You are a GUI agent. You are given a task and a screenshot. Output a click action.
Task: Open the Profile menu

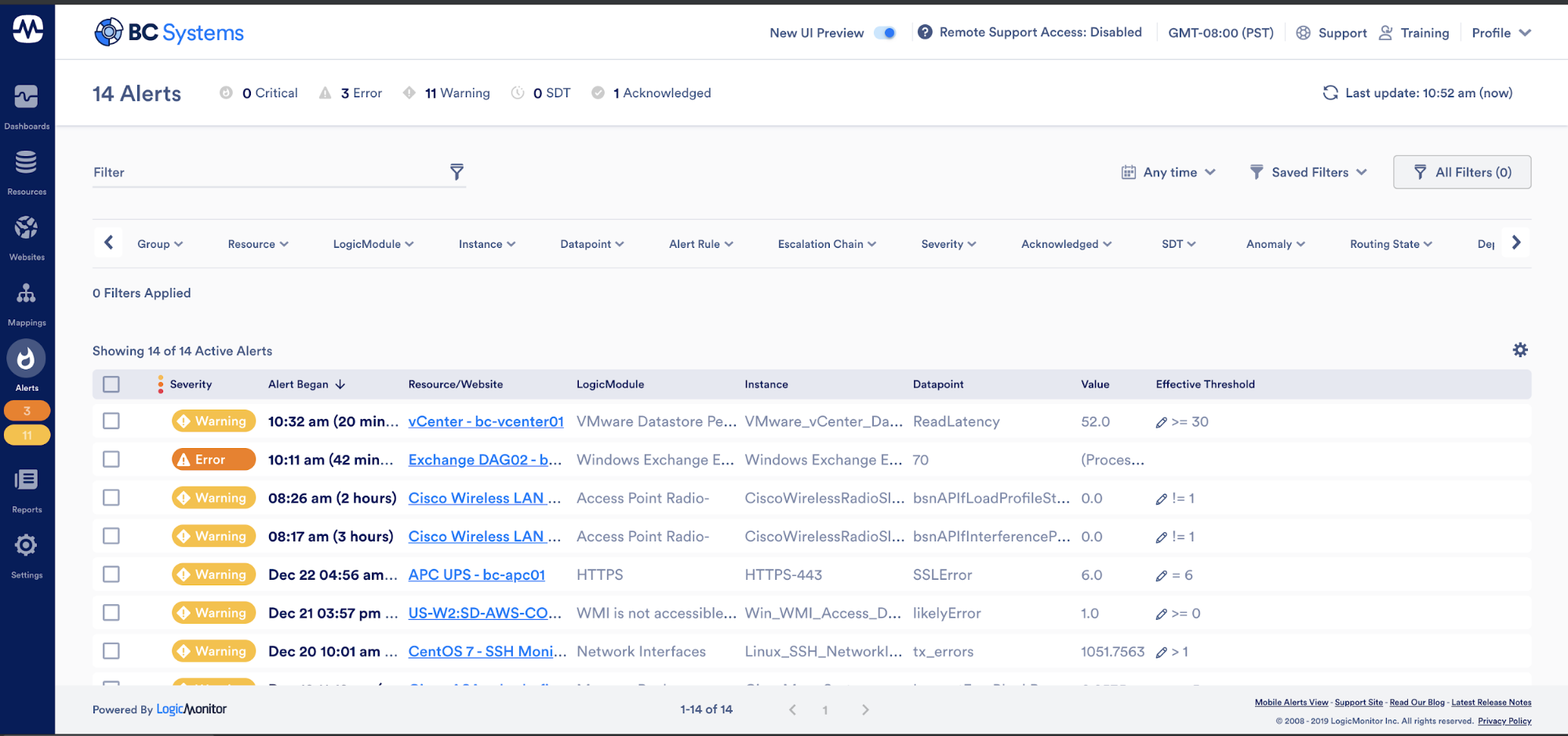coord(1501,33)
